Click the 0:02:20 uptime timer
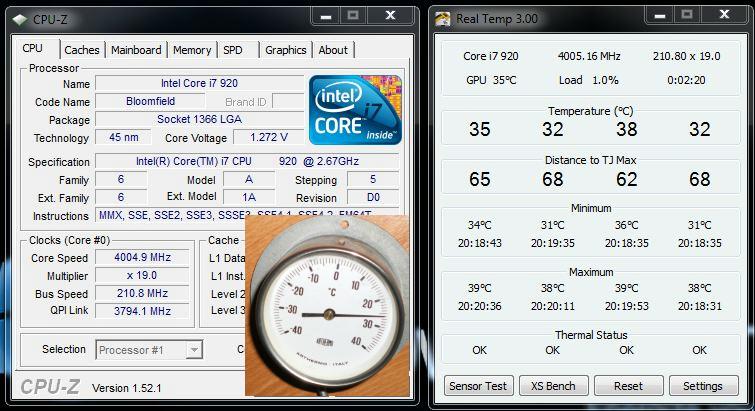This screenshot has height=411, width=755. pos(686,80)
